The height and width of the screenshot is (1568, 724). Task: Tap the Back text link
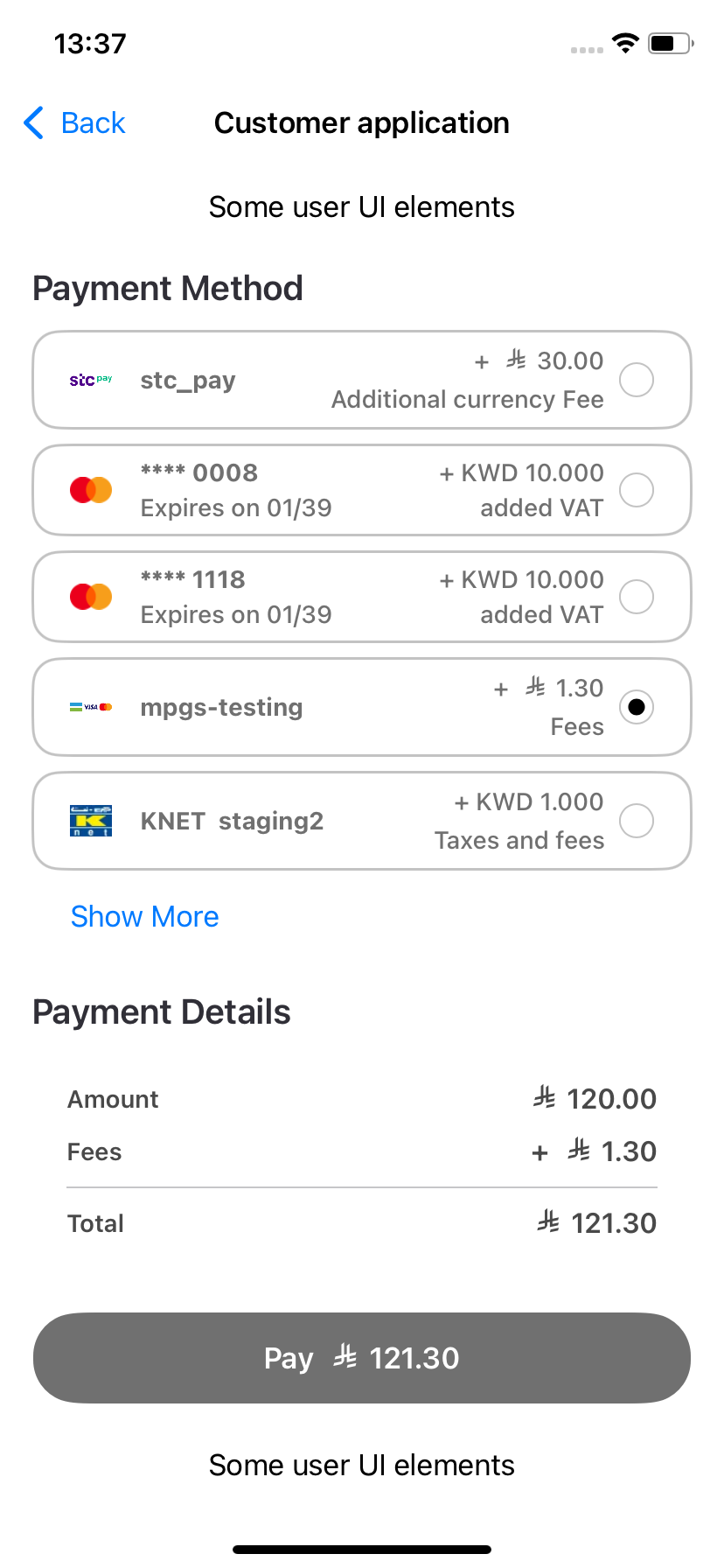tap(94, 123)
